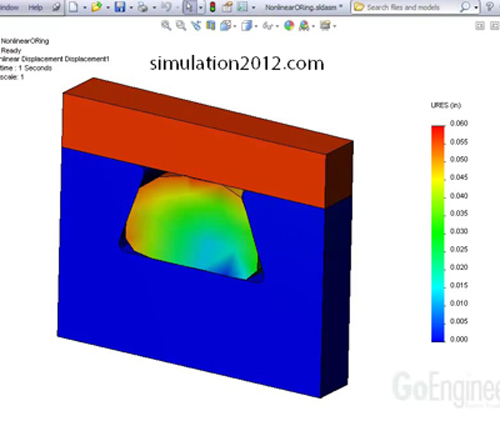Open the Section View tool
Image resolution: width=500 pixels, height=421 pixels.
click(211, 25)
